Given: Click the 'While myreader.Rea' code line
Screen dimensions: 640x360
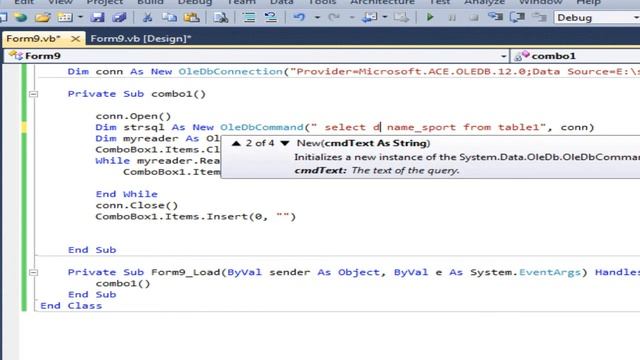Looking at the screenshot, I should click(158, 161).
